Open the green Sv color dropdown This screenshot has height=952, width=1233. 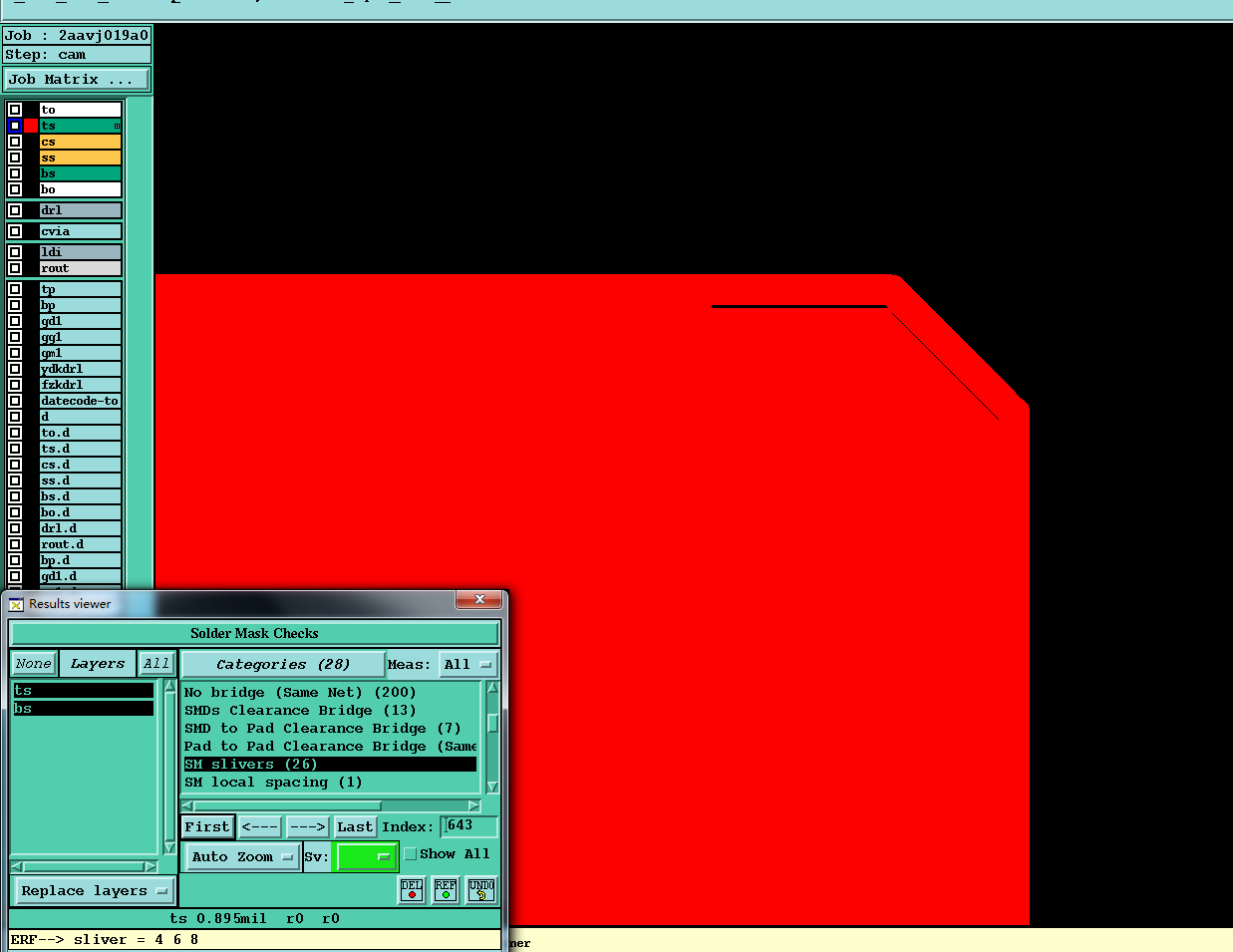367,856
